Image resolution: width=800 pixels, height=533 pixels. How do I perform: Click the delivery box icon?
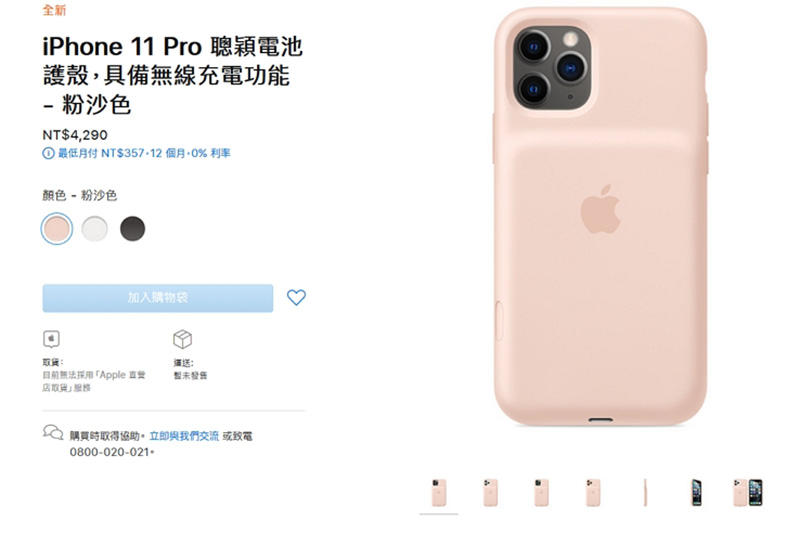(183, 339)
